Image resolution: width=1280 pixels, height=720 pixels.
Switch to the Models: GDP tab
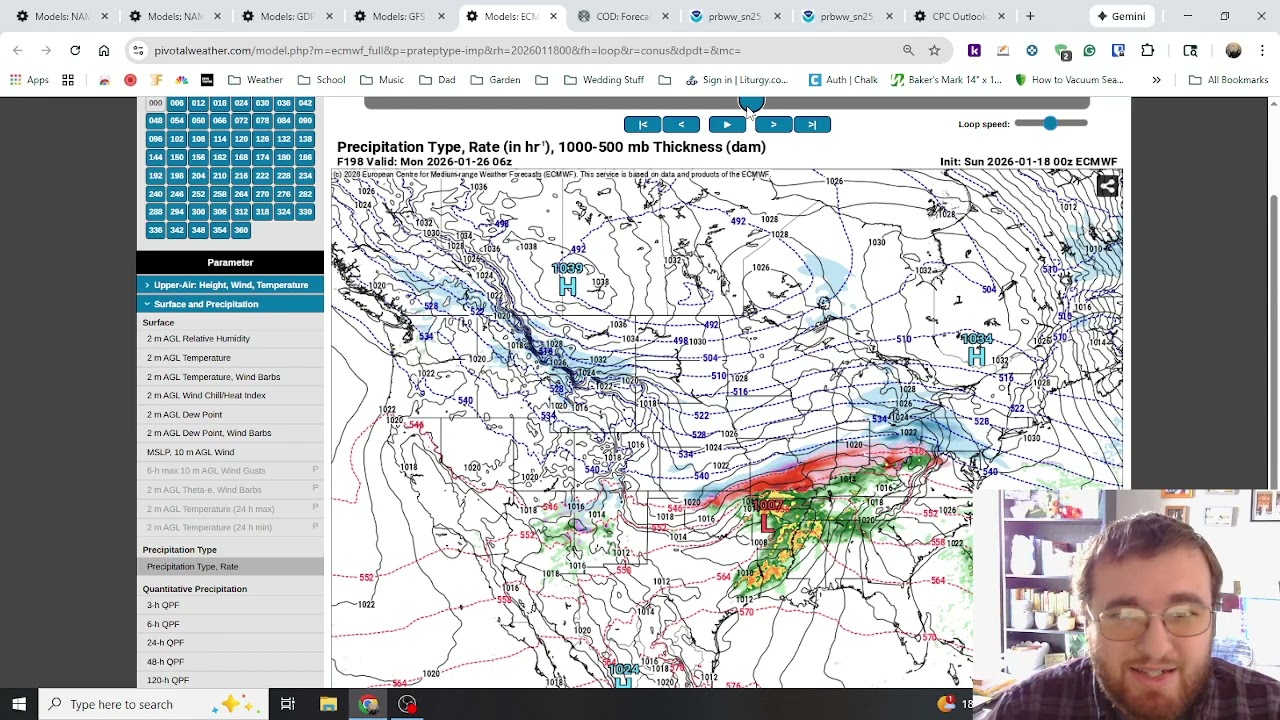tap(286, 16)
